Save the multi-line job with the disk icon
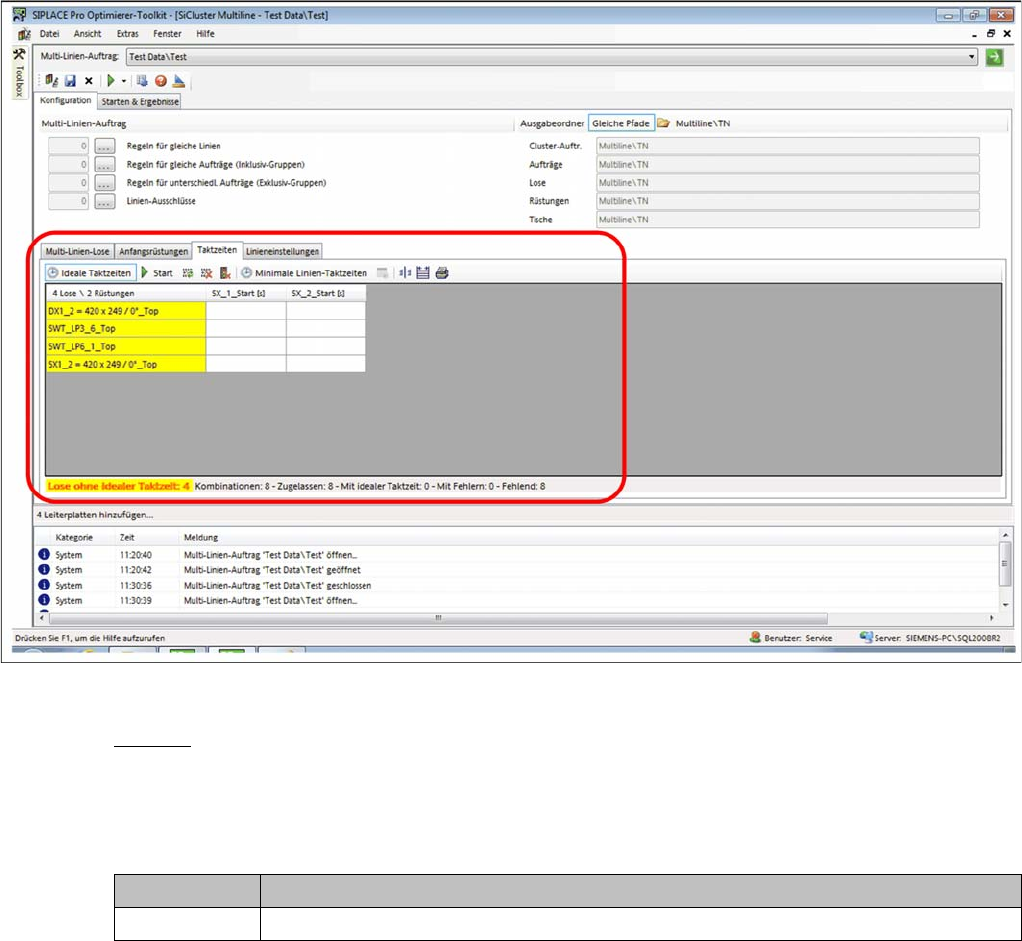This screenshot has height=941, width=1022. (70, 81)
